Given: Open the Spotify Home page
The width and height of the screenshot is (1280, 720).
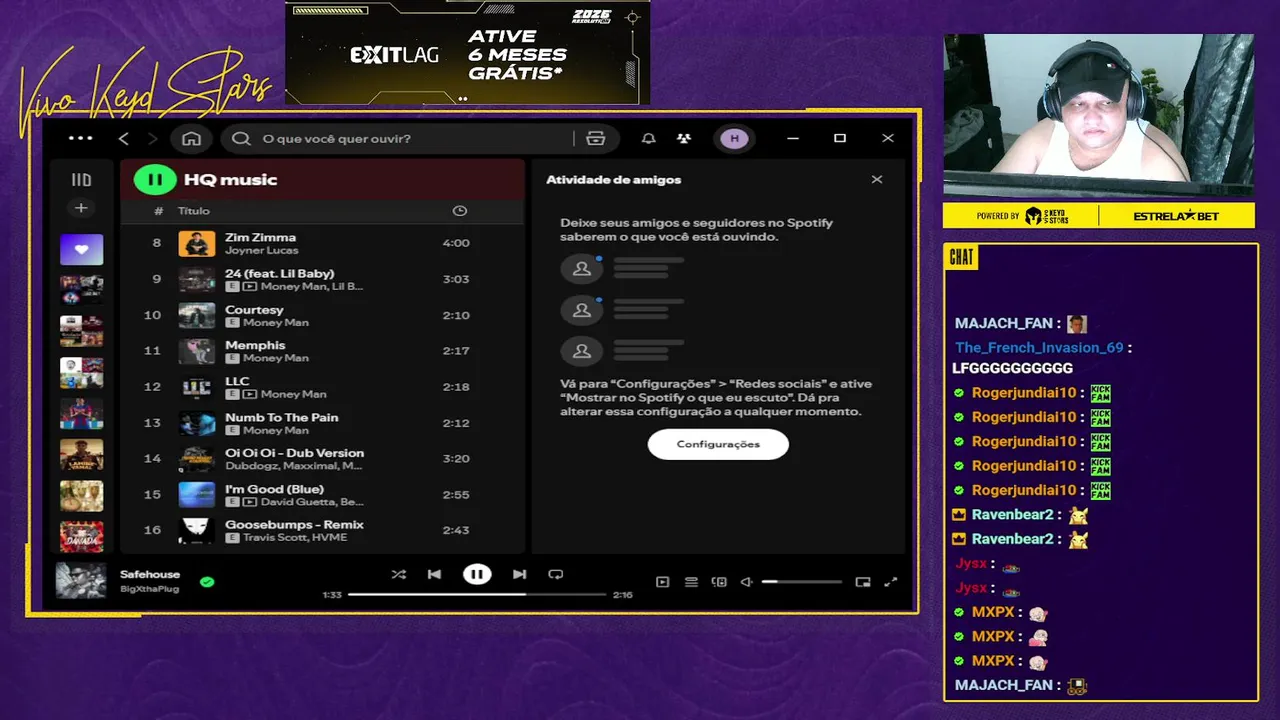Looking at the screenshot, I should 192,138.
